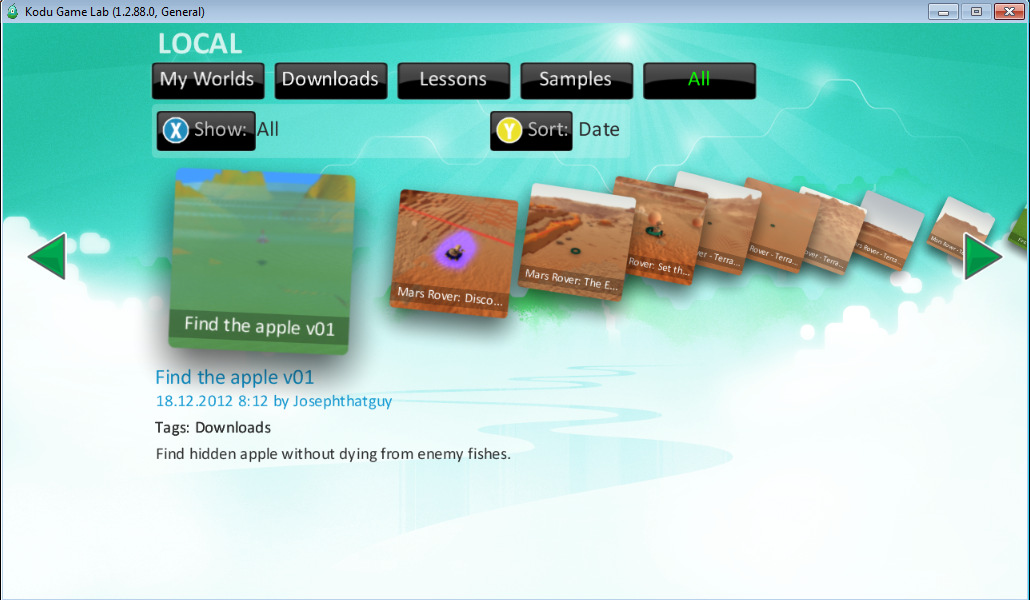This screenshot has height=600, width=1030.
Task: Click the green left arrow to browse previous worlds
Action: pos(48,256)
